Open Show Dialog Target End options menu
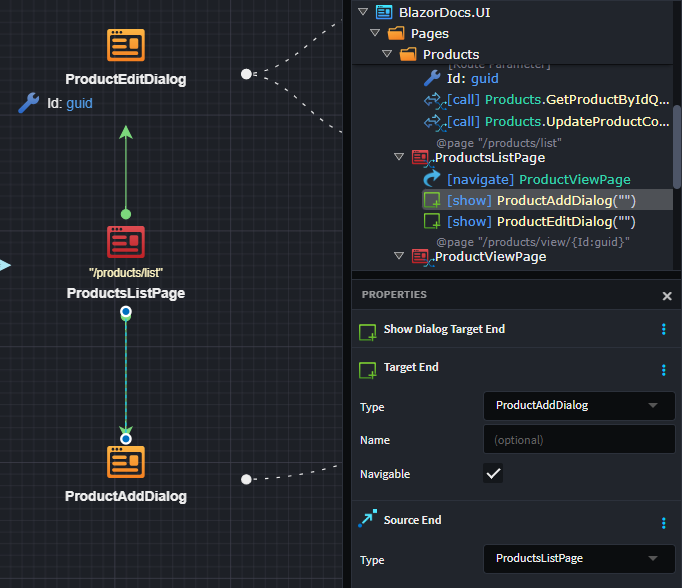 (664, 329)
